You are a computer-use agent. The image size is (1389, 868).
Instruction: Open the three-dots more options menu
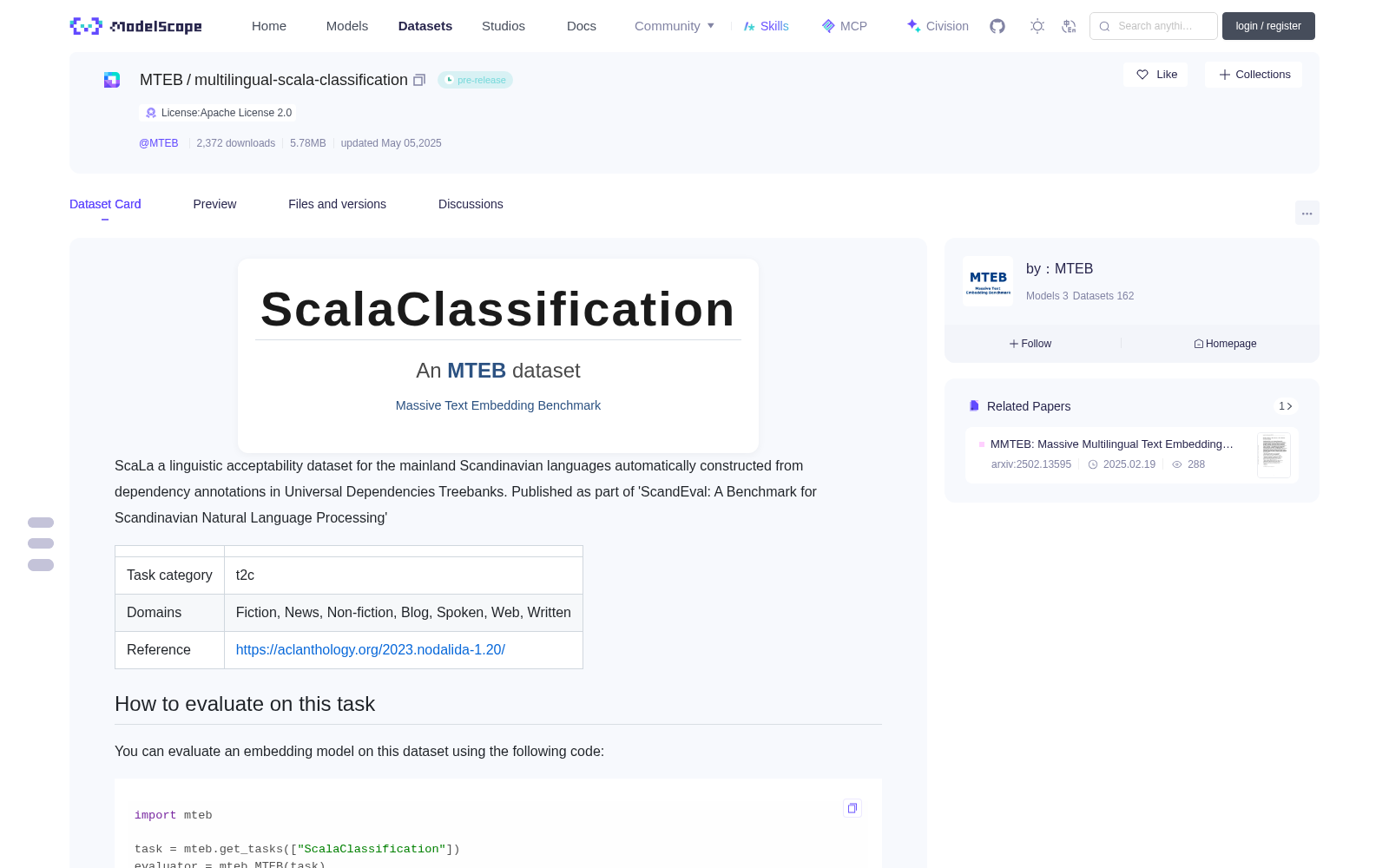(x=1307, y=214)
